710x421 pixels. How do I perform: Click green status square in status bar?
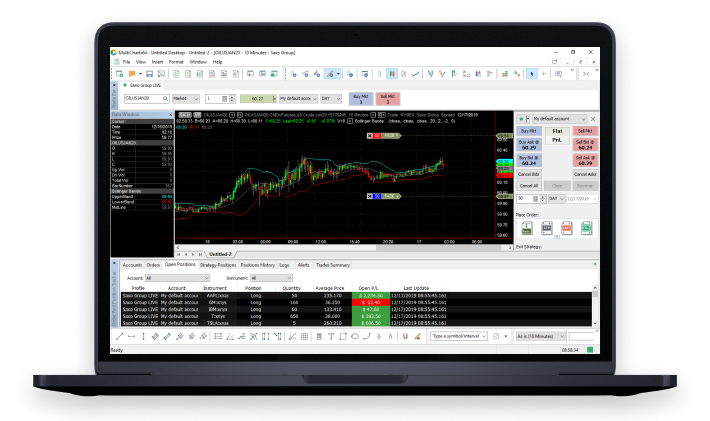590,350
